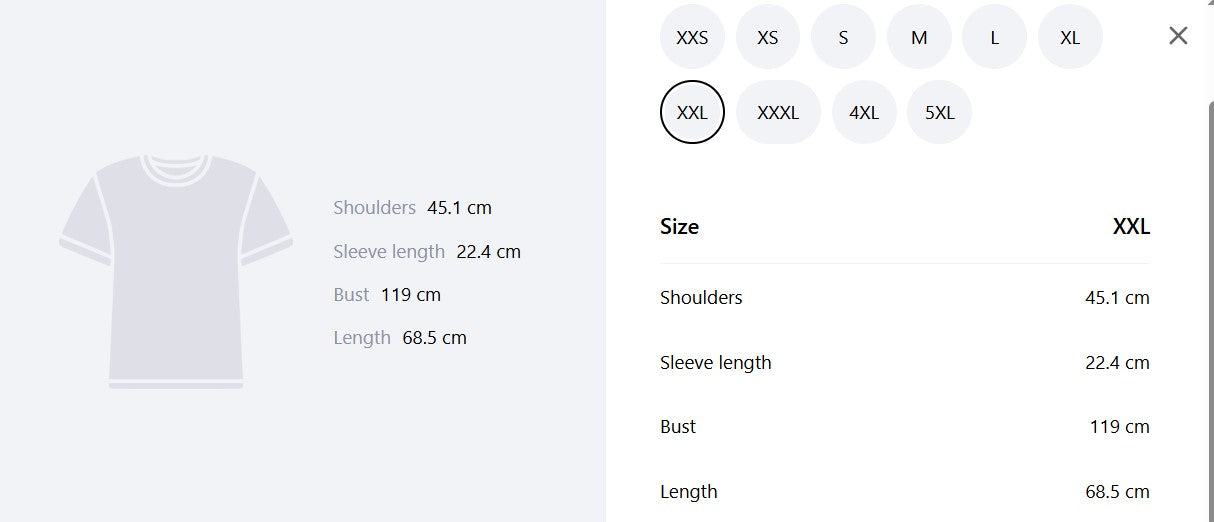
Task: Choose the XS size option
Action: tap(768, 37)
